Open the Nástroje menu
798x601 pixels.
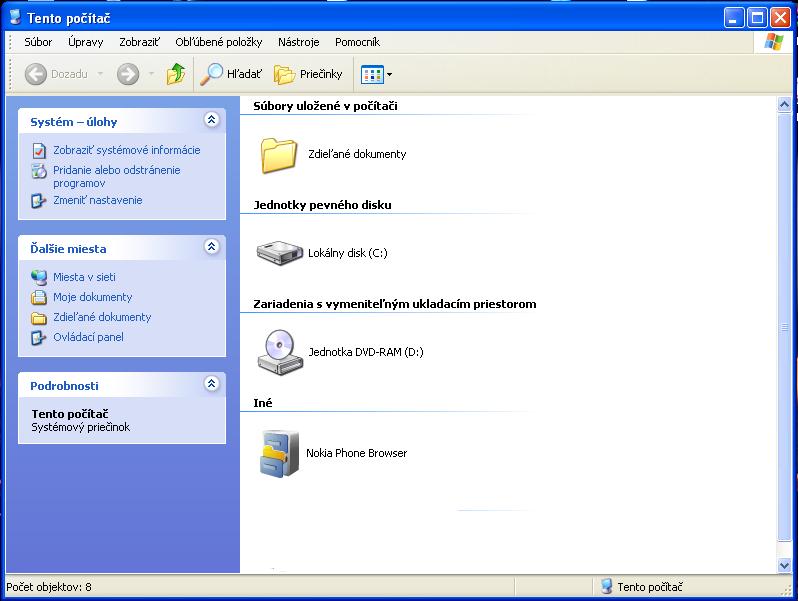tap(298, 42)
